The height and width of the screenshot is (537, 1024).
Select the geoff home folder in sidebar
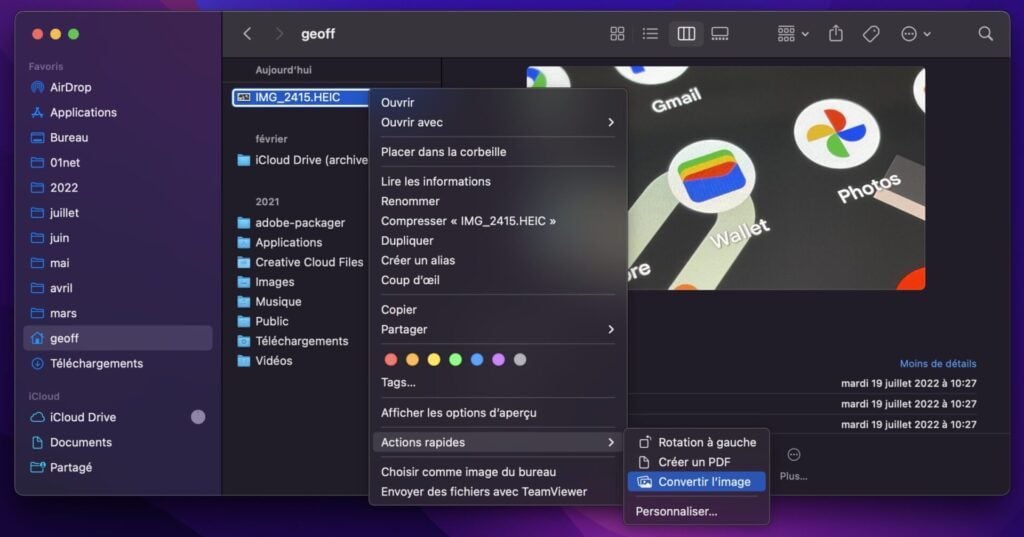[118, 338]
